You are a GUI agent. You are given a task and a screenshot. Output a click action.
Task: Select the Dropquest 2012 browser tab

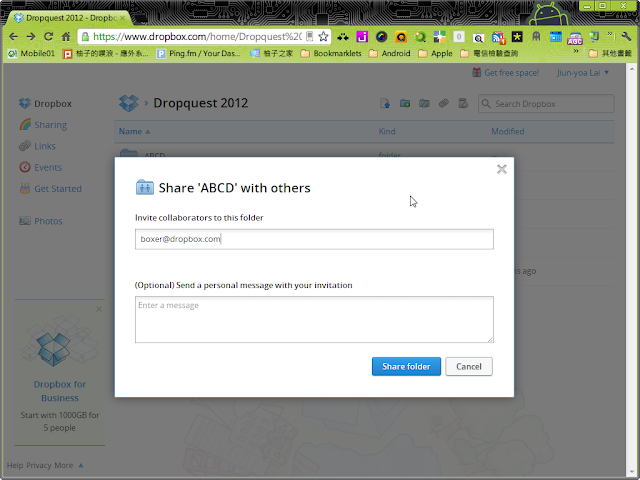click(70, 18)
